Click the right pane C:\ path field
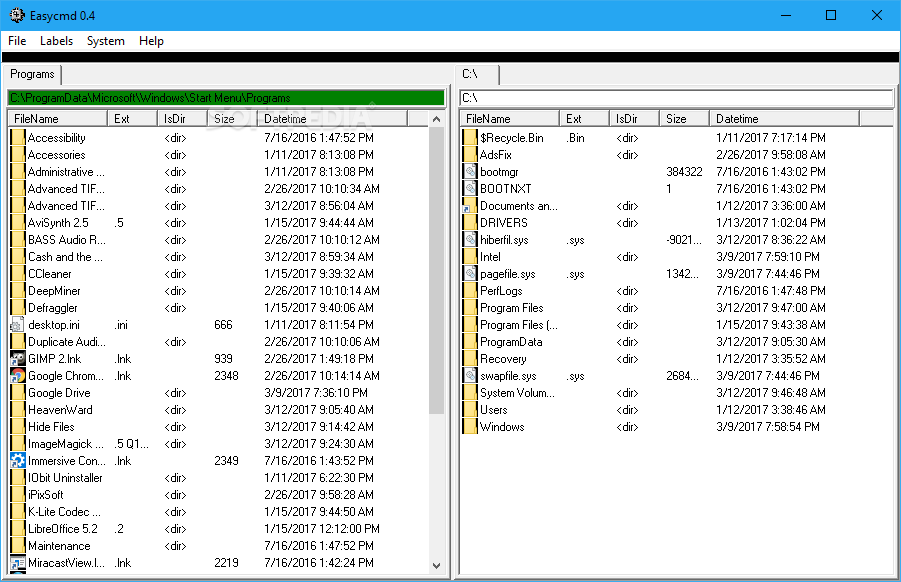This screenshot has width=901, height=582. [x=676, y=98]
